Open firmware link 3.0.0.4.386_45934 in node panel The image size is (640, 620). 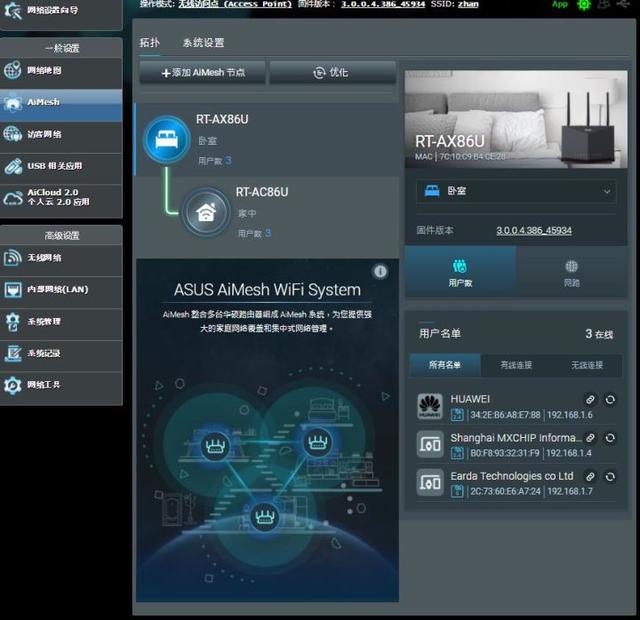tap(534, 231)
